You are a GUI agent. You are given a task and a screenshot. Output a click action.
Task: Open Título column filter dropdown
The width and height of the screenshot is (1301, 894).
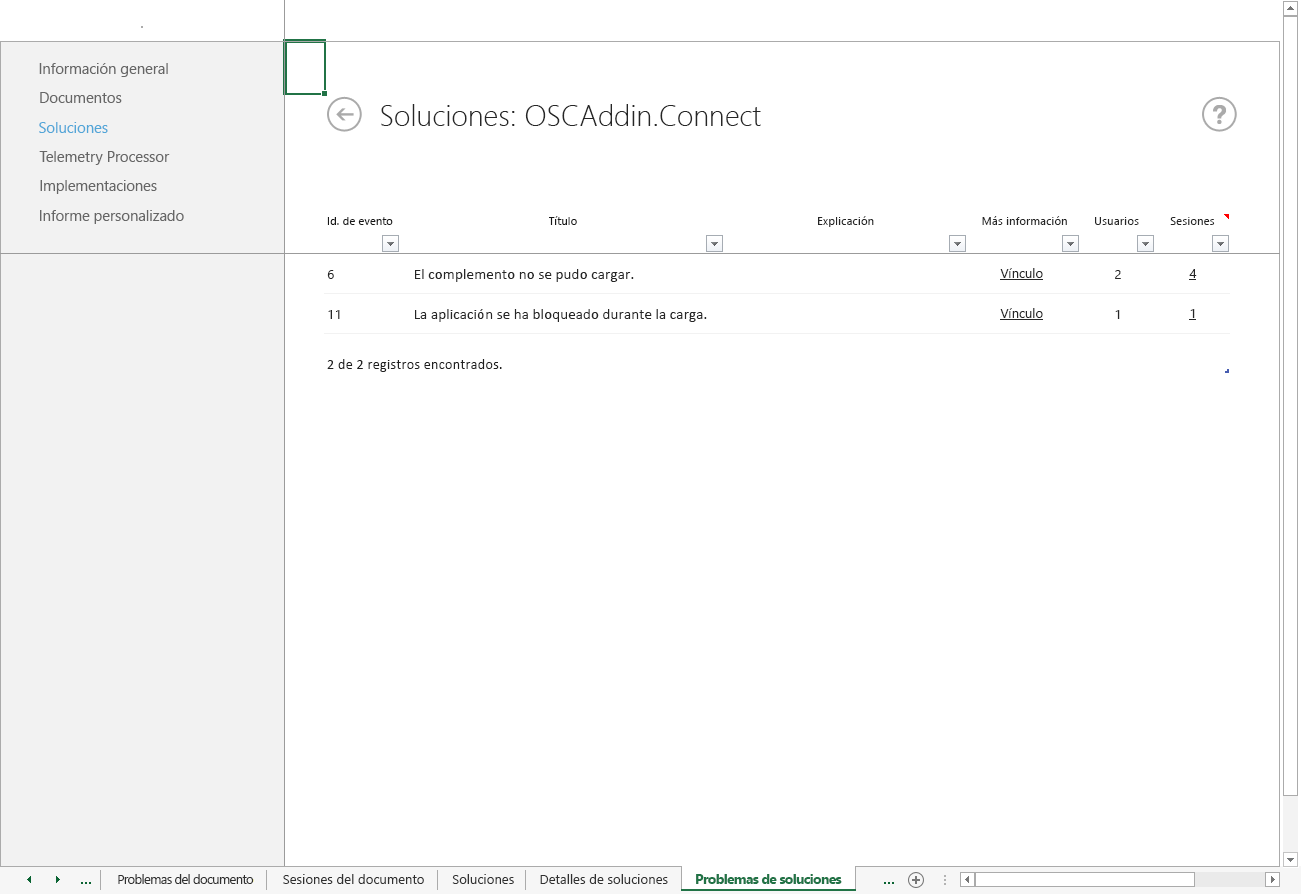(x=714, y=243)
